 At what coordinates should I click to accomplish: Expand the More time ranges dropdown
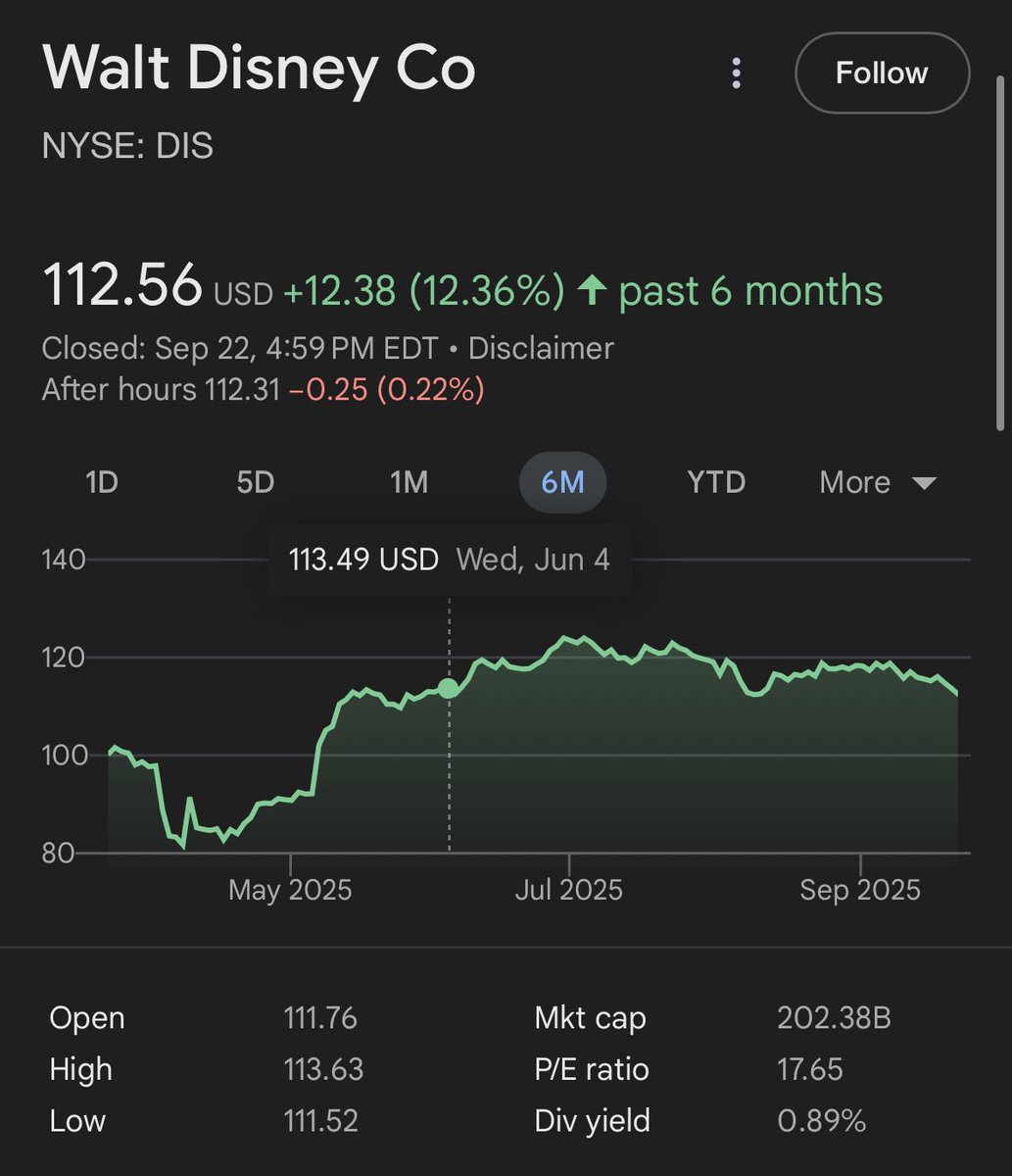pos(878,482)
